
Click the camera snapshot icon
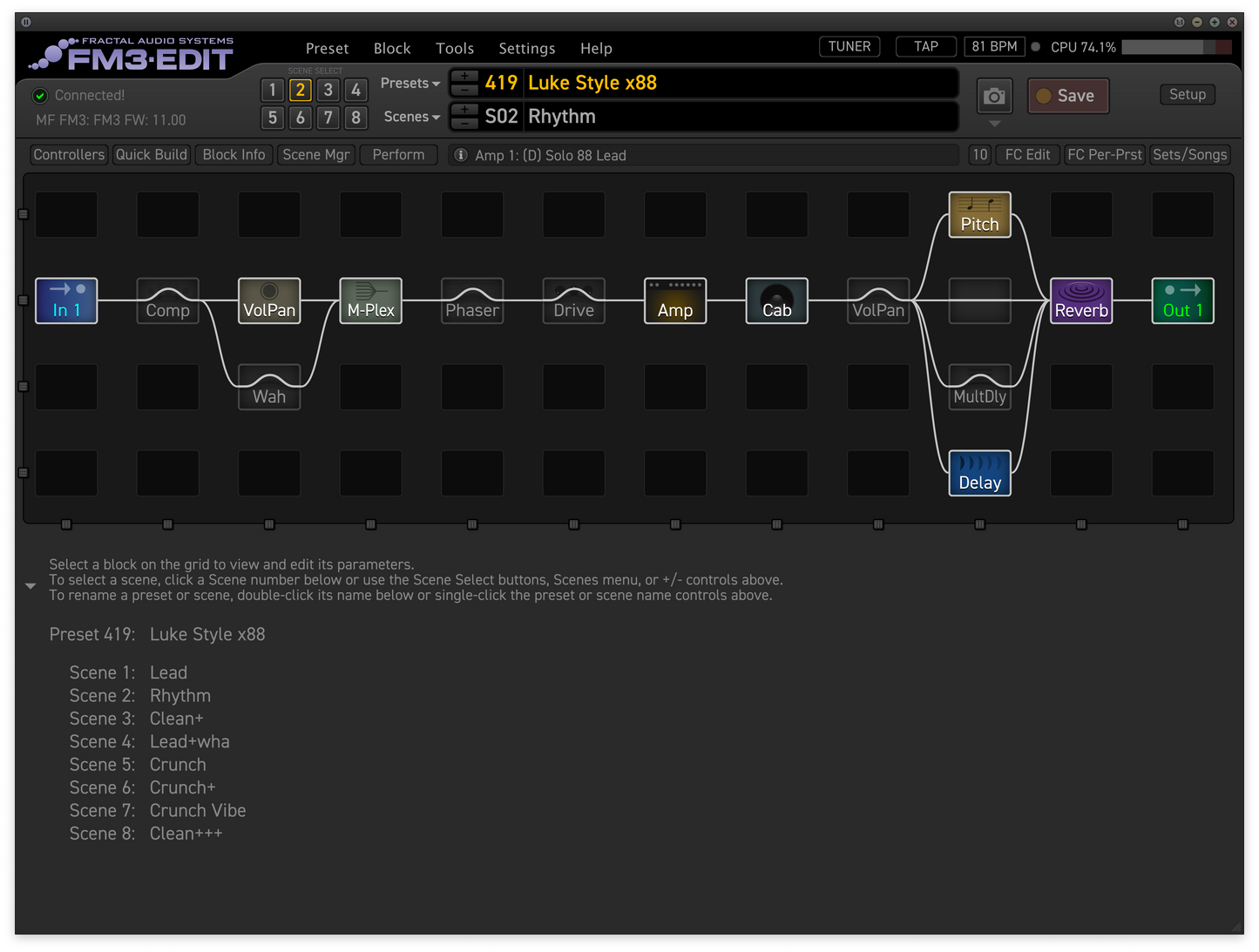pos(994,96)
